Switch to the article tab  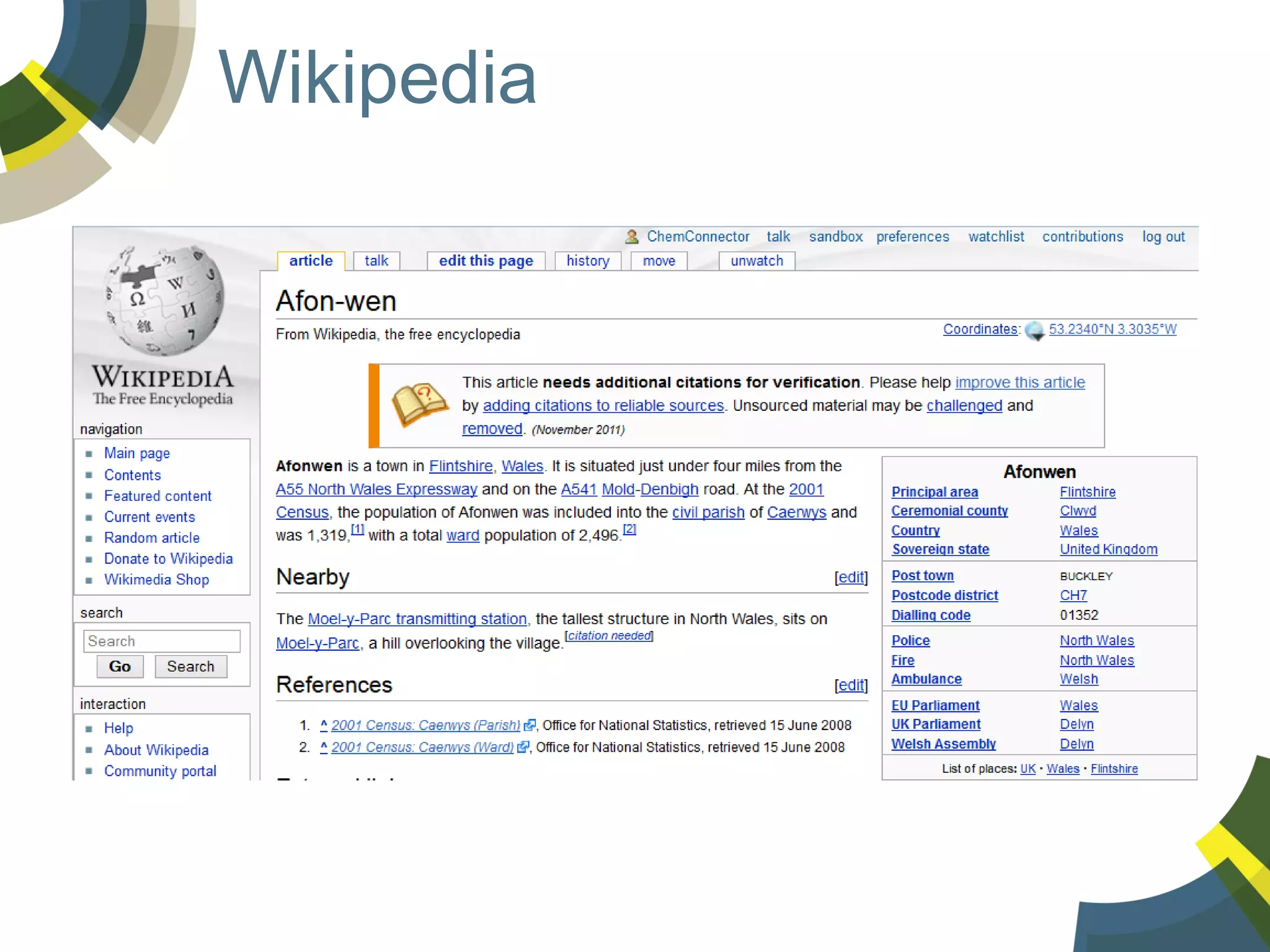(311, 261)
